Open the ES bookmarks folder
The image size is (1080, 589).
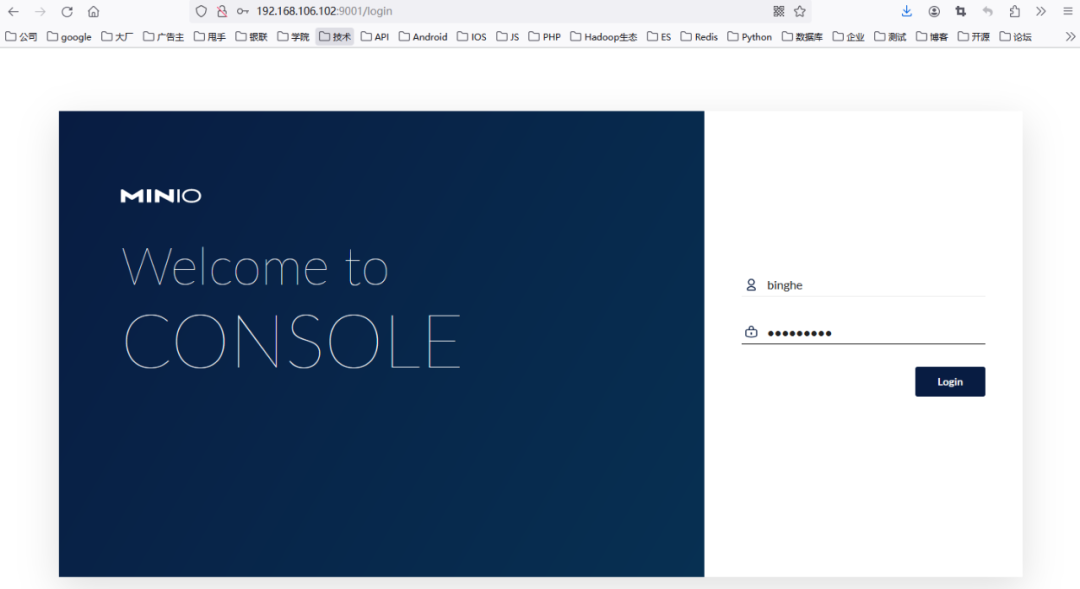point(659,37)
